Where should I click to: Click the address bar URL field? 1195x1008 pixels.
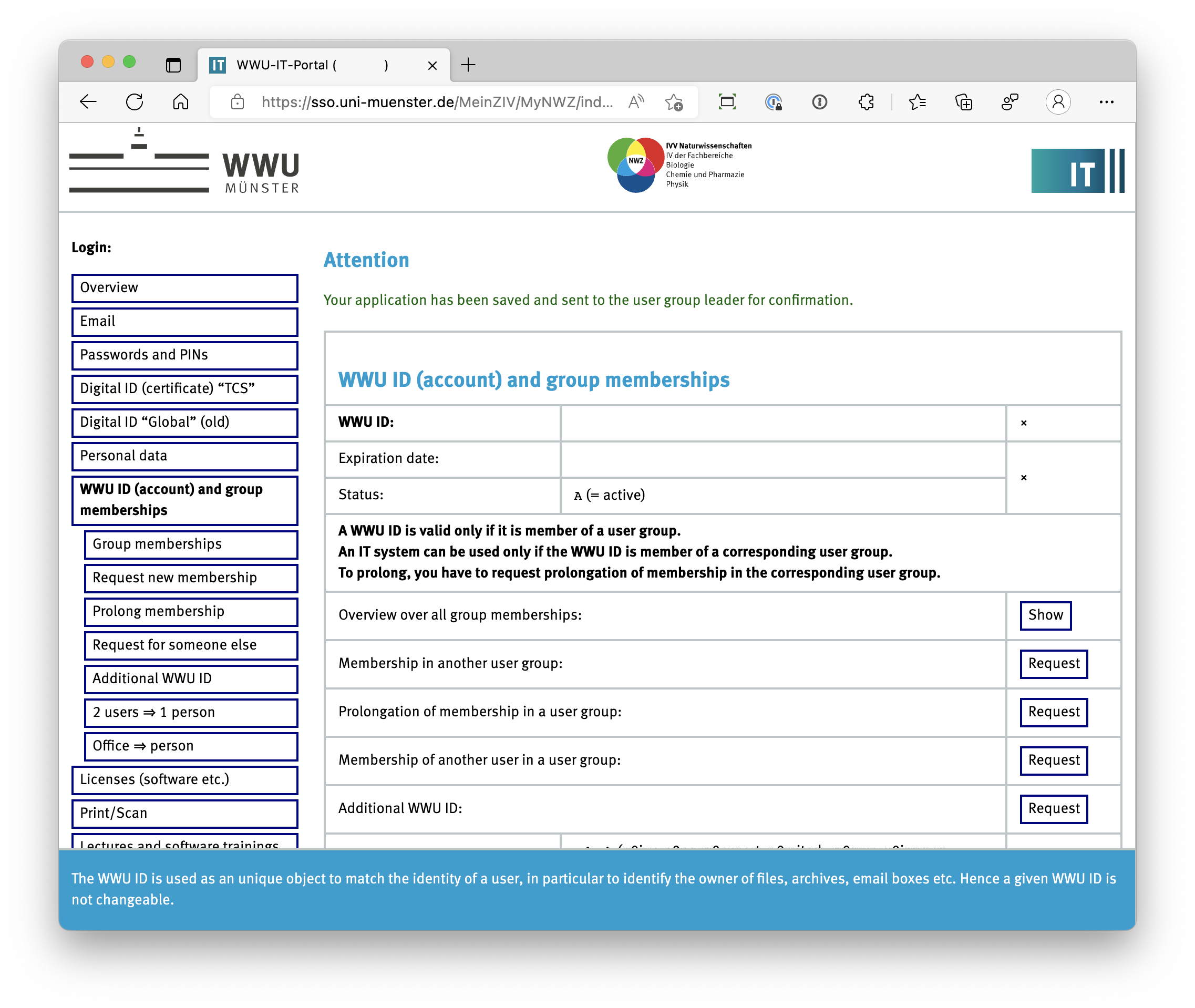coord(437,102)
